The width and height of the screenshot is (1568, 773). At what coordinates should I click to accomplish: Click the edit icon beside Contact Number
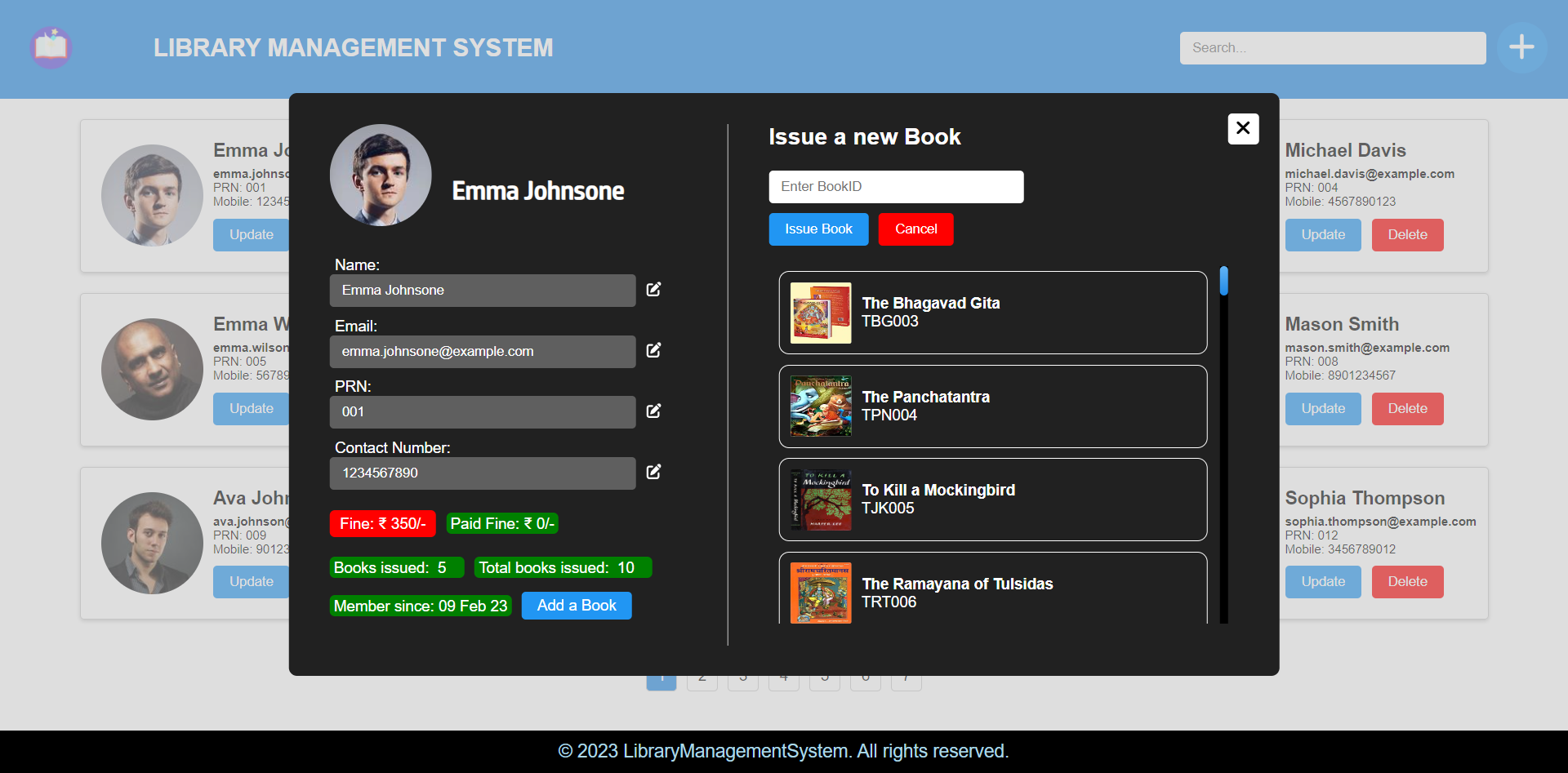653,472
